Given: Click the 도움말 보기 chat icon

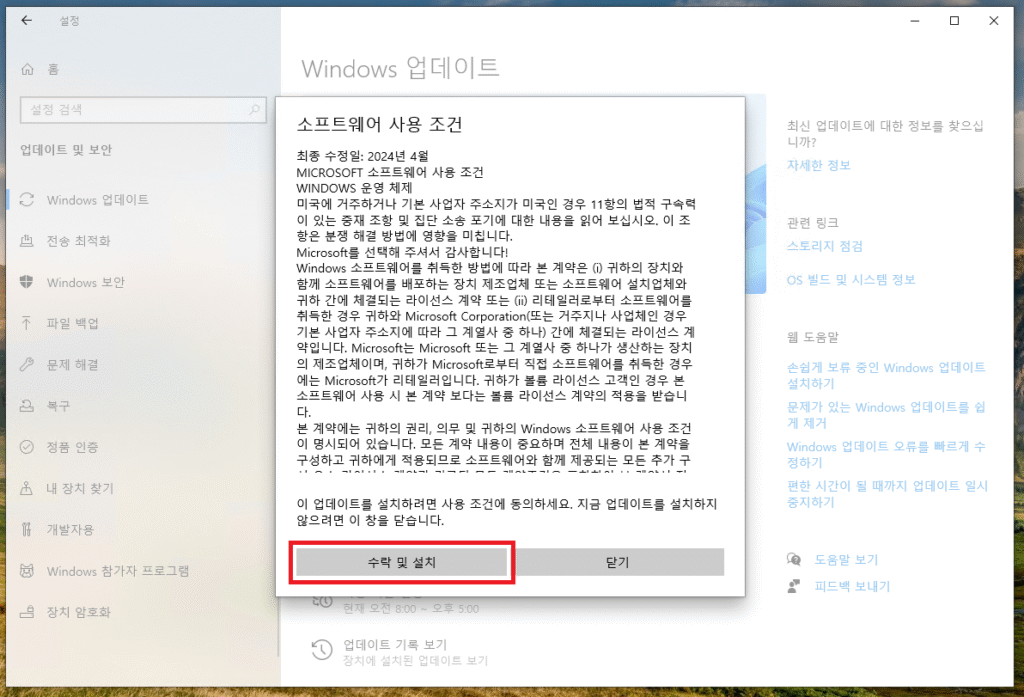Looking at the screenshot, I should [x=794, y=559].
